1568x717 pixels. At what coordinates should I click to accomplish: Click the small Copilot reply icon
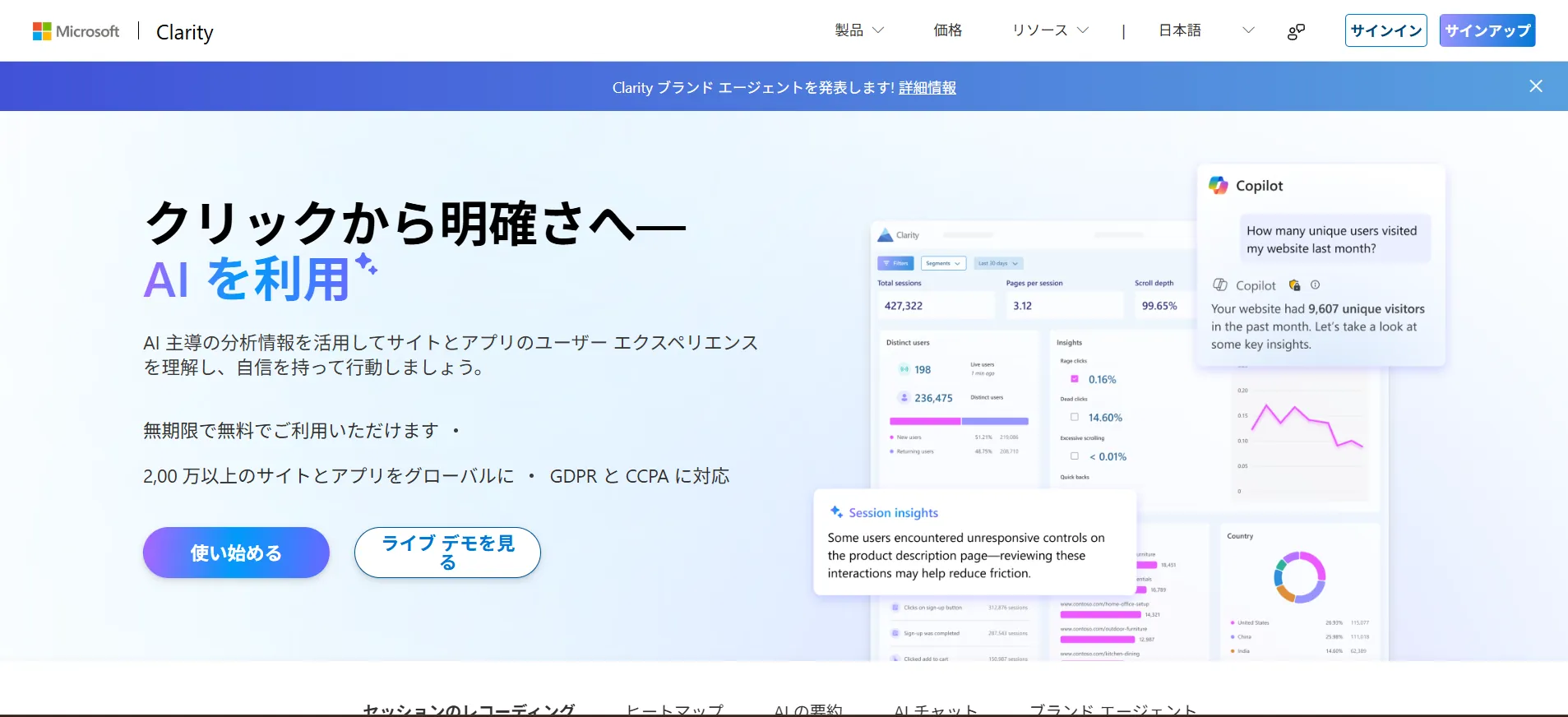point(1220,284)
